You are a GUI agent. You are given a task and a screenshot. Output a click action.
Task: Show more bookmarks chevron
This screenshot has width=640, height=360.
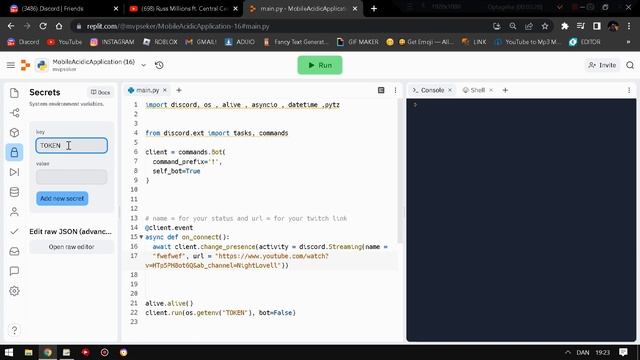point(628,42)
